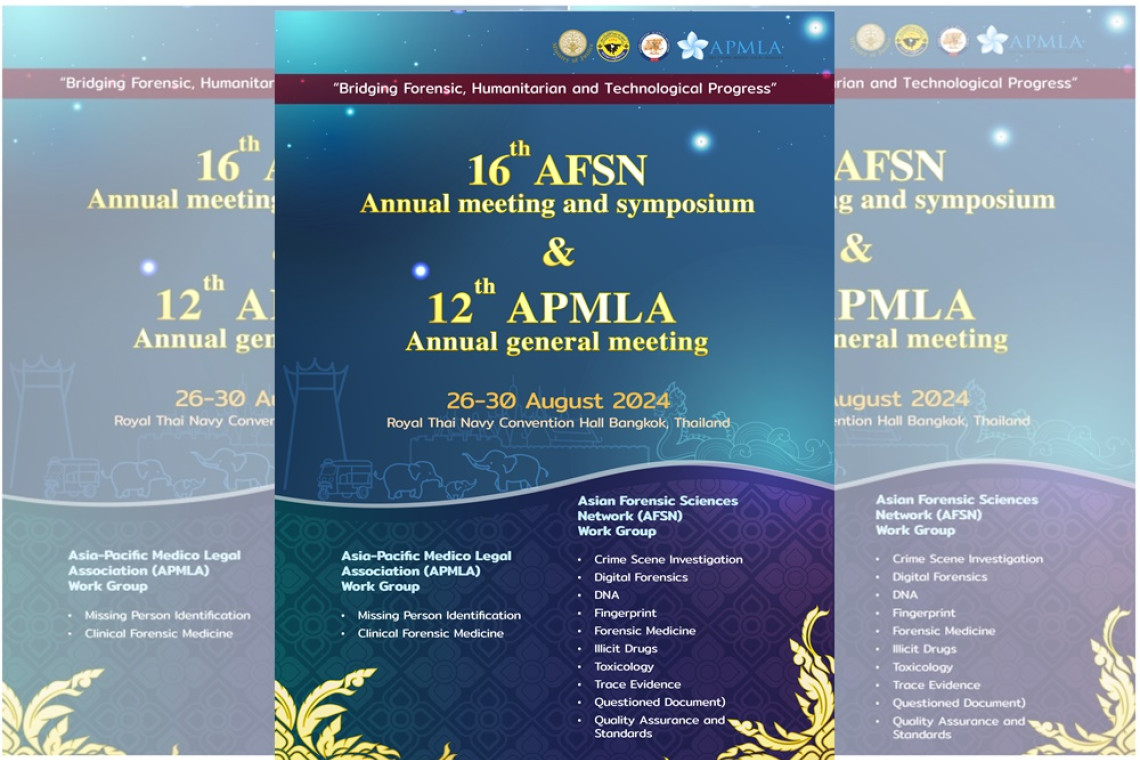Click the '16th AFSN' heading on center poster
Image resolution: width=1140 pixels, height=760 pixels.
[x=556, y=167]
